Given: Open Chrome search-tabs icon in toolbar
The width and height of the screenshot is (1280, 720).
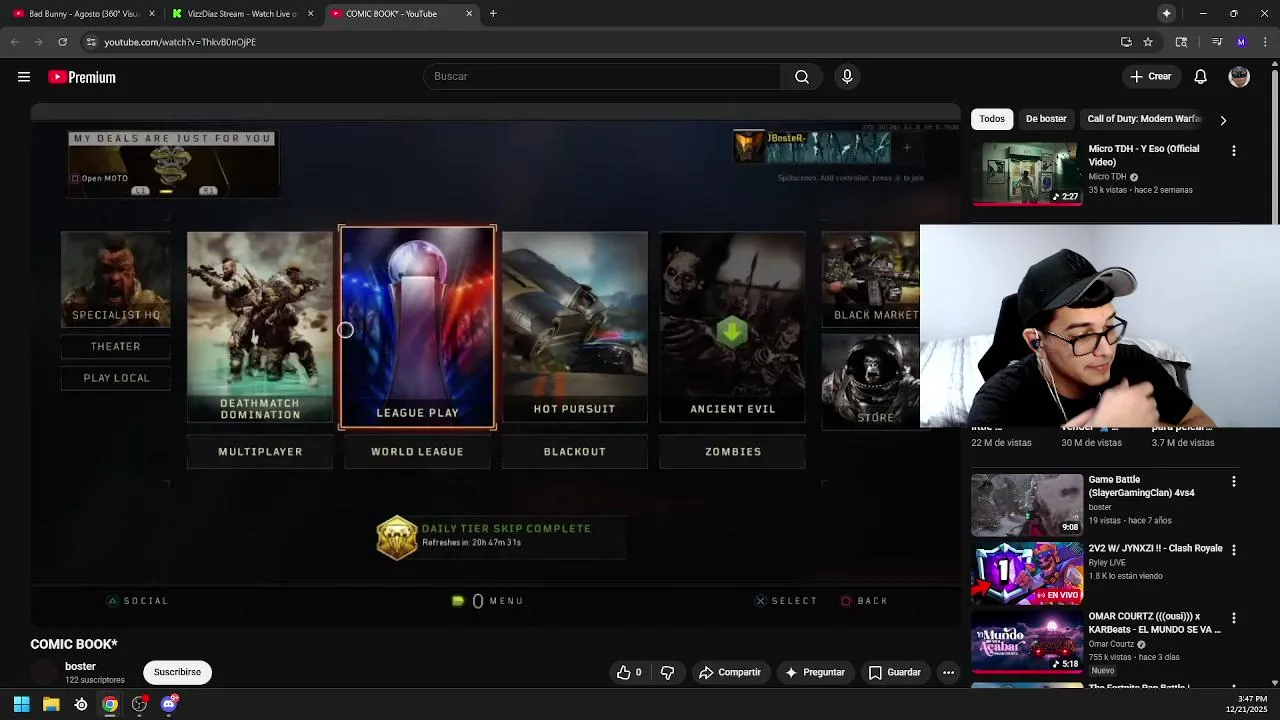Looking at the screenshot, I should pos(1181,42).
